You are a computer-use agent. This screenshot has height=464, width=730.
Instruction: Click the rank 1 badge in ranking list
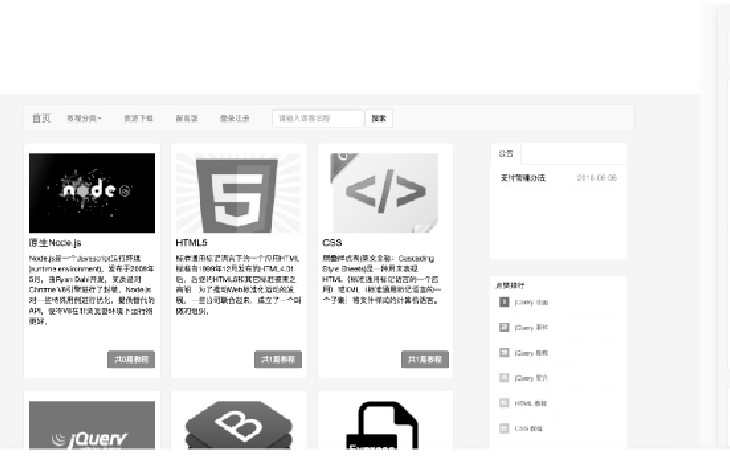tap(504, 302)
